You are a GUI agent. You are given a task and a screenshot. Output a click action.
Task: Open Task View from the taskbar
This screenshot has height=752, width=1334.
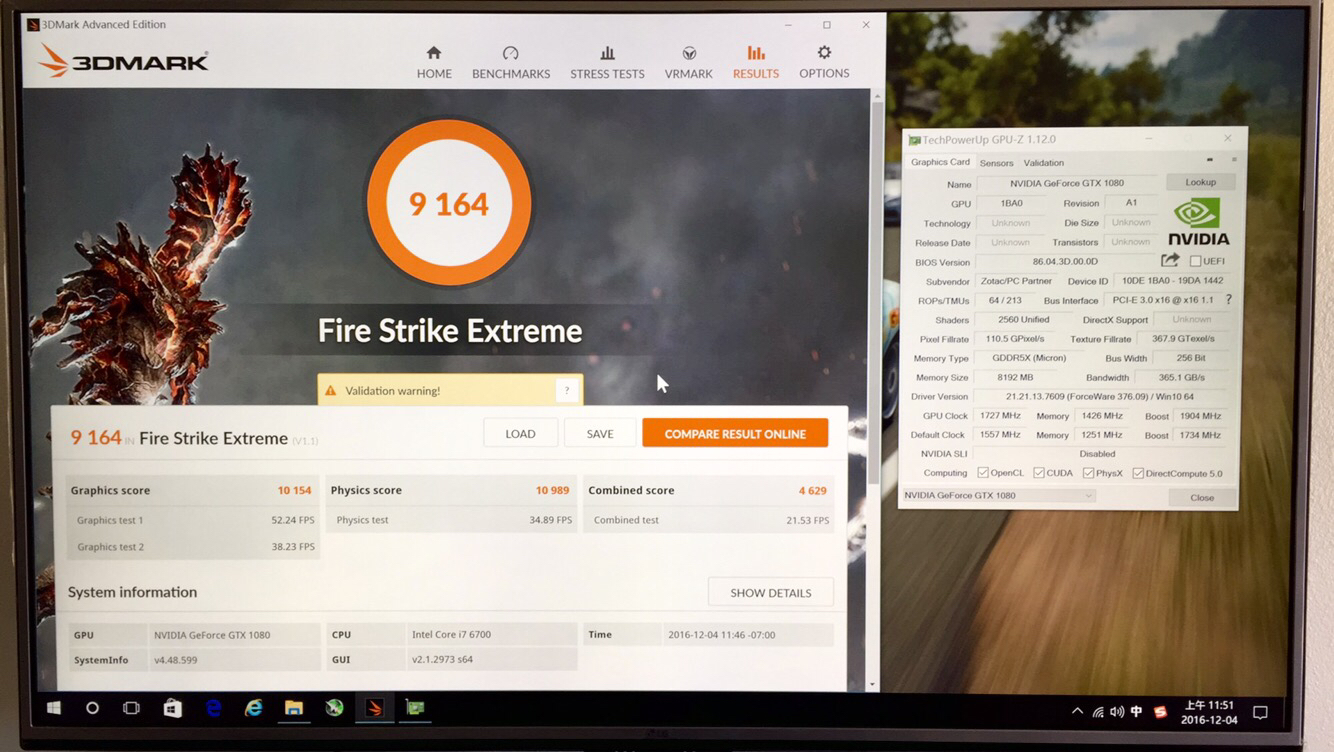tap(131, 708)
